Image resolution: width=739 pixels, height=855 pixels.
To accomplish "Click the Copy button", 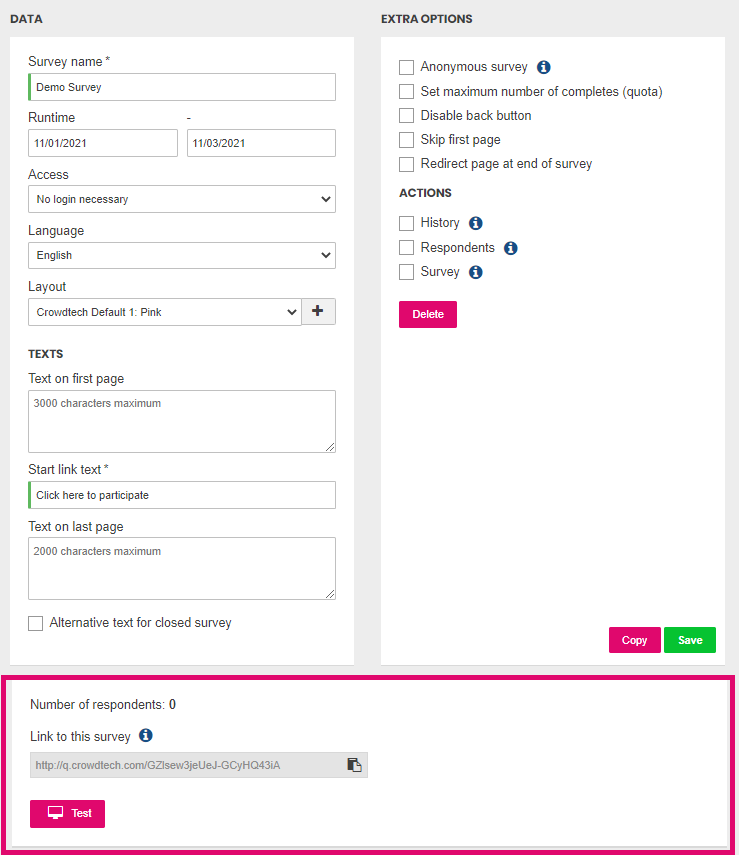I will [634, 640].
